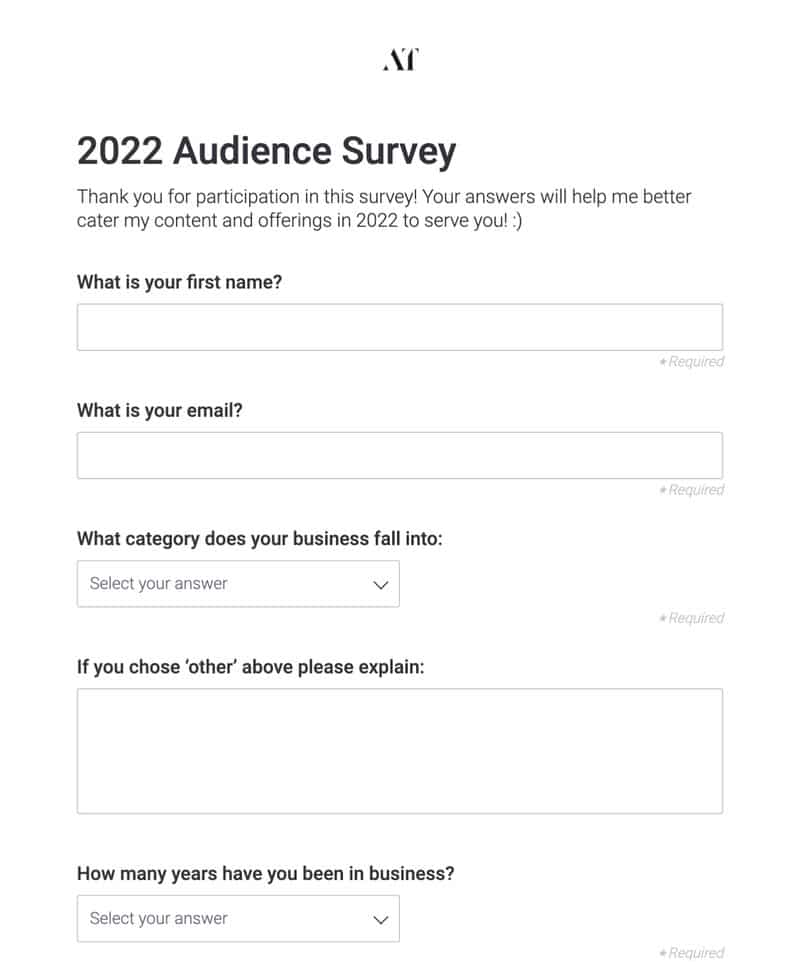Viewport: 800px width, 975px height.
Task: Open the business category dropdown
Action: [238, 584]
